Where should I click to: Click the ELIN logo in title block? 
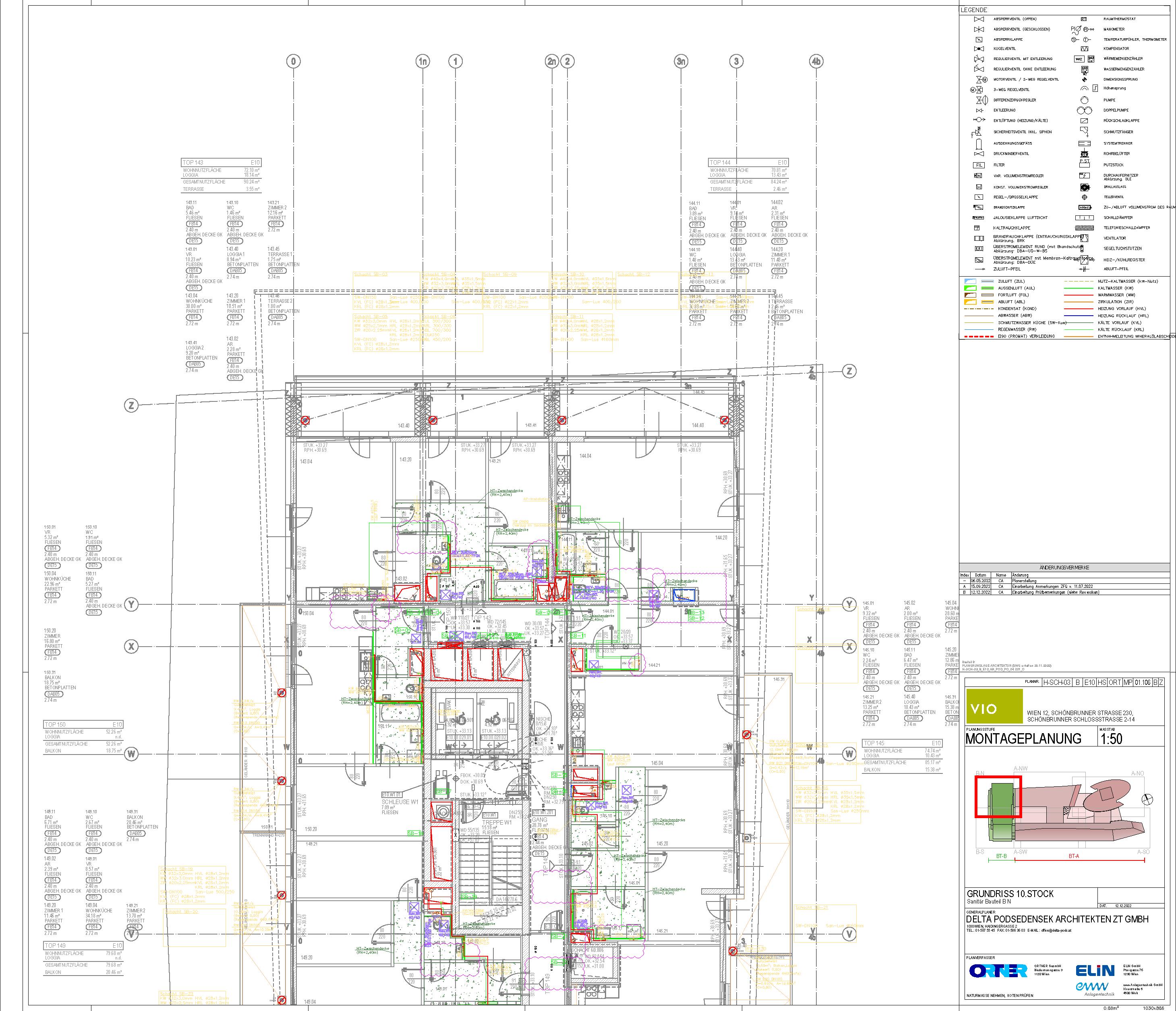(1096, 971)
